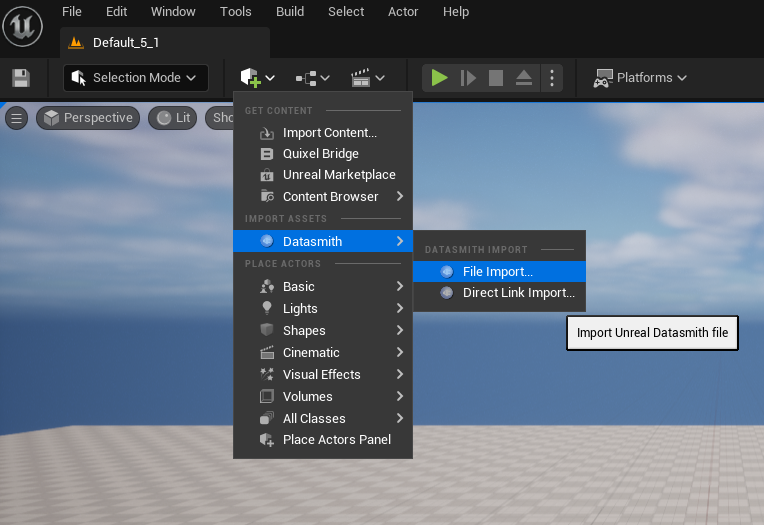Open the viewport hamburger options menu
Viewport: 764px width, 525px height.
(x=17, y=118)
